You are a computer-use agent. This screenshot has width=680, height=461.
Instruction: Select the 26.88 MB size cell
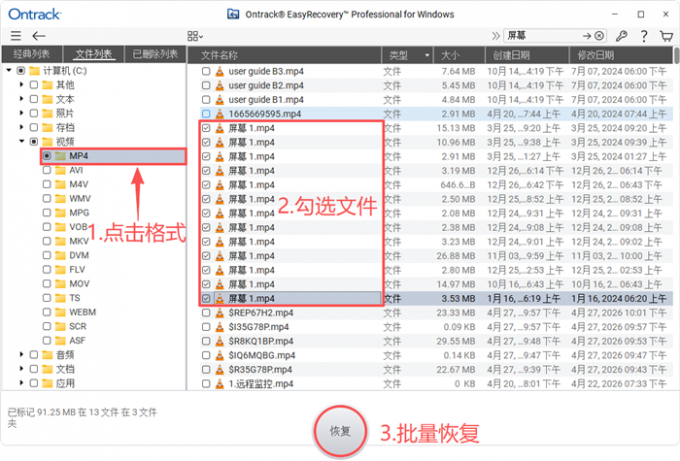[x=456, y=256]
